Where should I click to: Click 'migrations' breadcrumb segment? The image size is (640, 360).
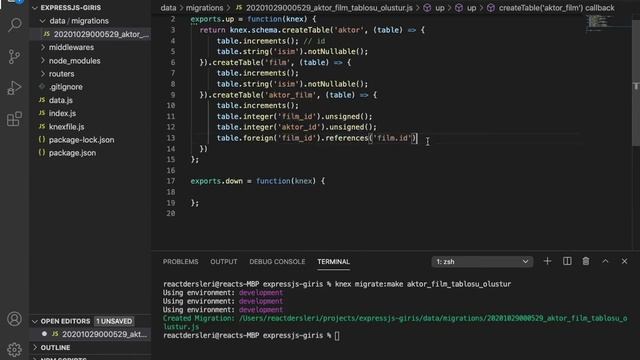[x=204, y=8]
